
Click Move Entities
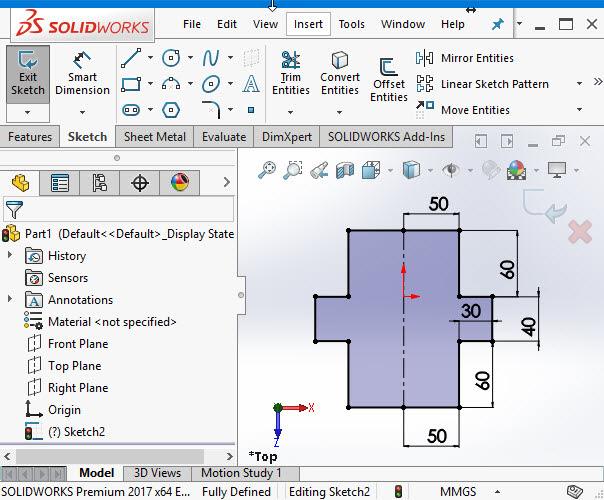tap(463, 110)
